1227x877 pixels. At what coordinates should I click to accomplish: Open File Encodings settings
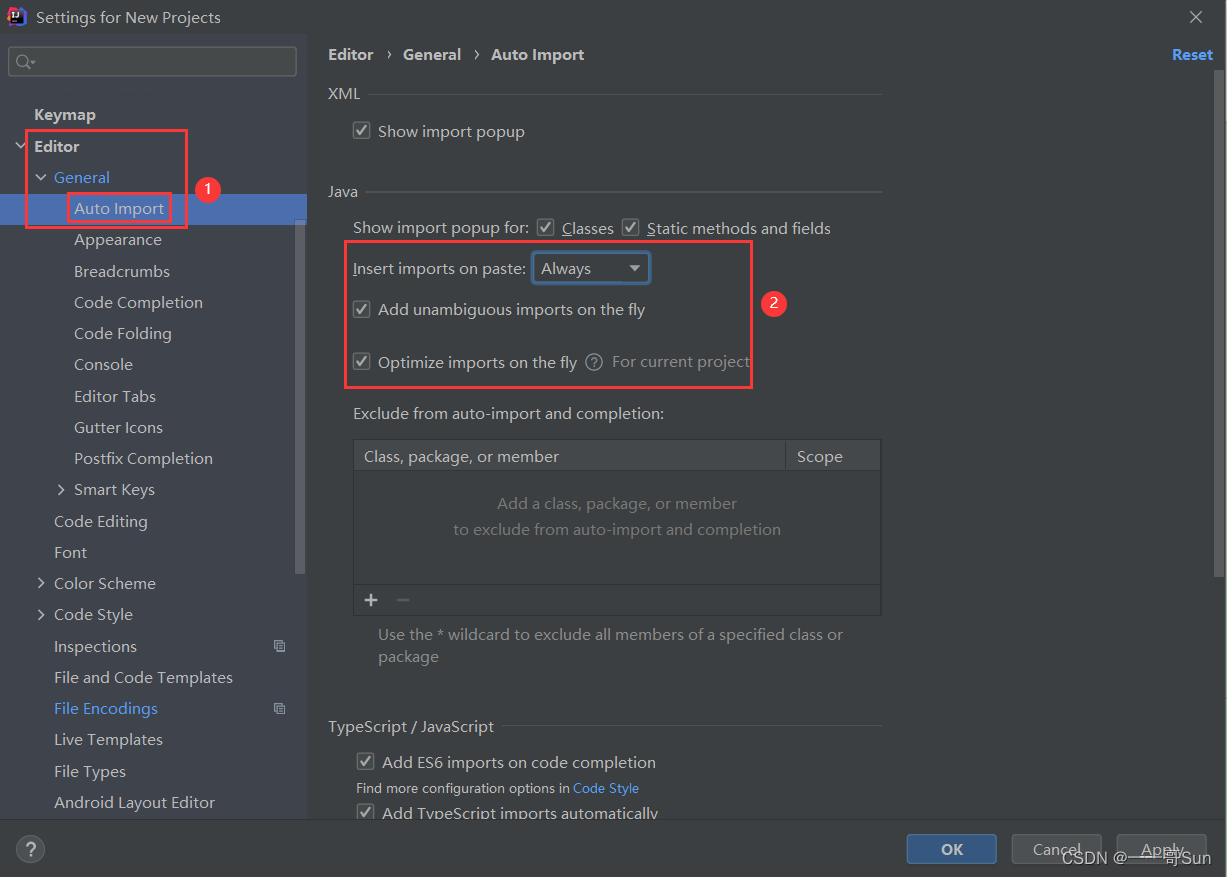coord(106,708)
